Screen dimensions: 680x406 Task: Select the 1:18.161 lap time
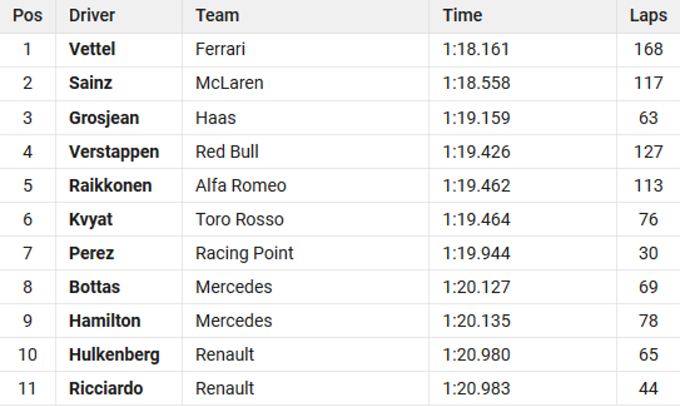coord(476,50)
